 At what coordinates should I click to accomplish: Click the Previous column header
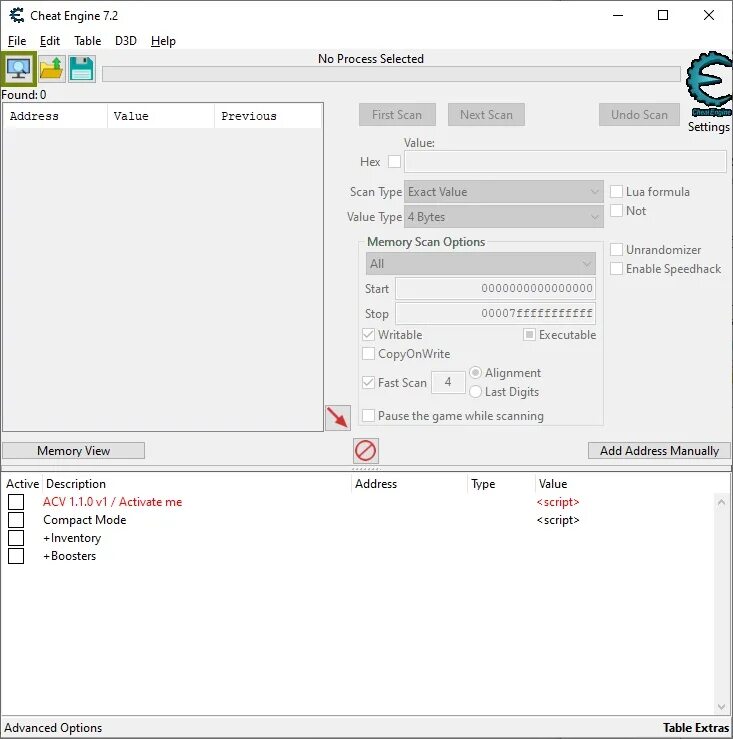coord(268,116)
